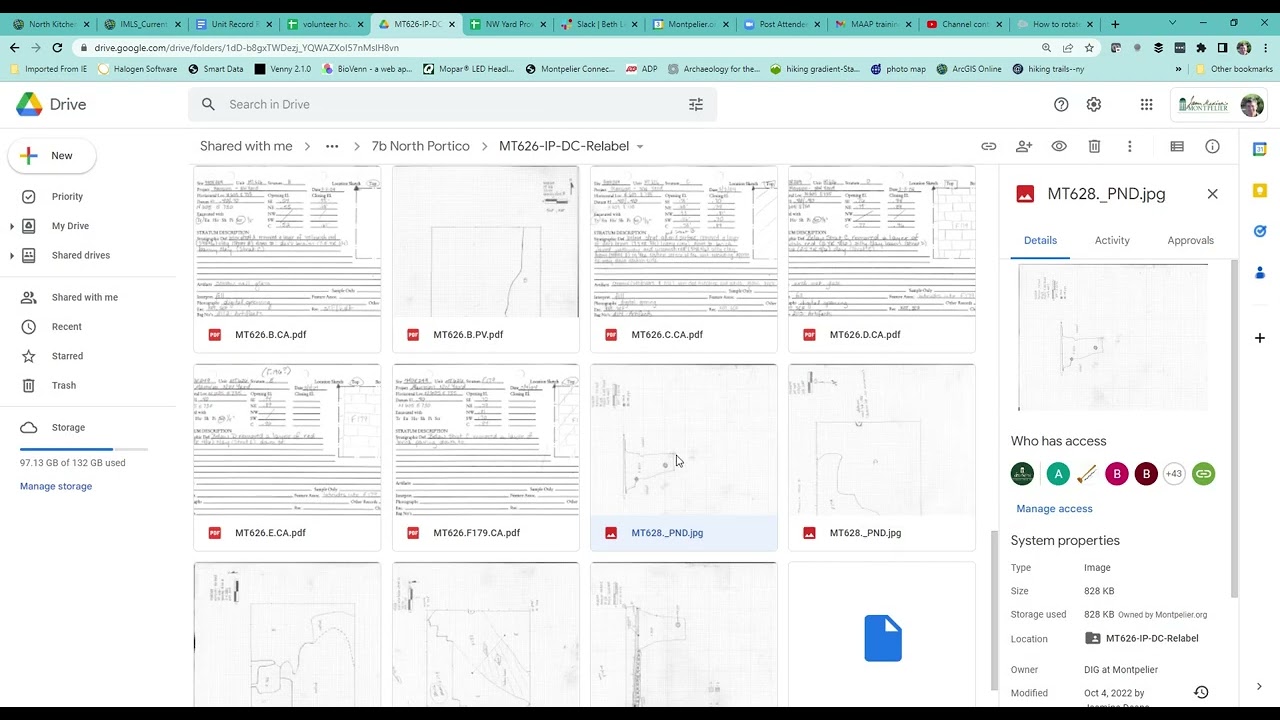This screenshot has height=720, width=1280.
Task: Switch to the Approvals tab
Action: (x=1190, y=240)
